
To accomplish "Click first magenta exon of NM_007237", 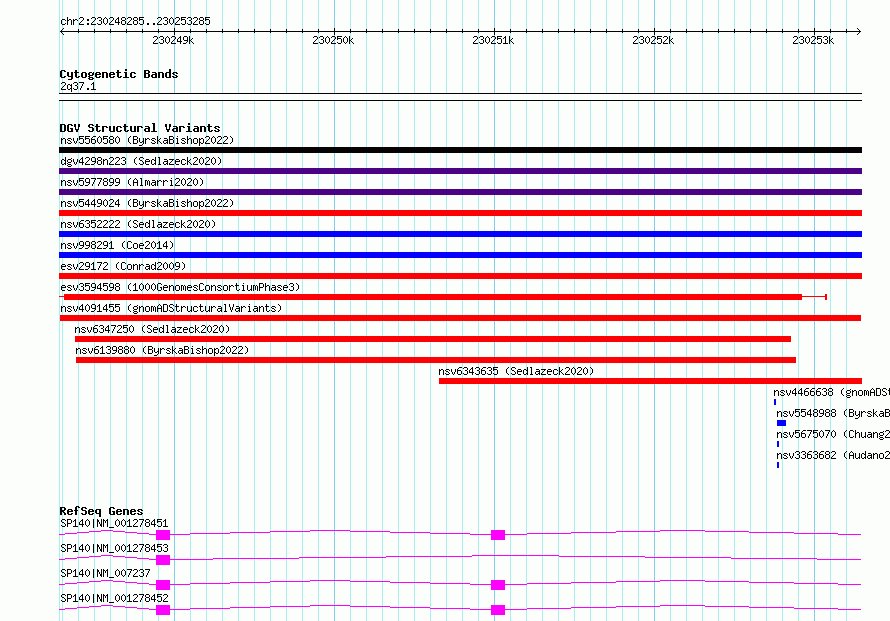I will (163, 585).
